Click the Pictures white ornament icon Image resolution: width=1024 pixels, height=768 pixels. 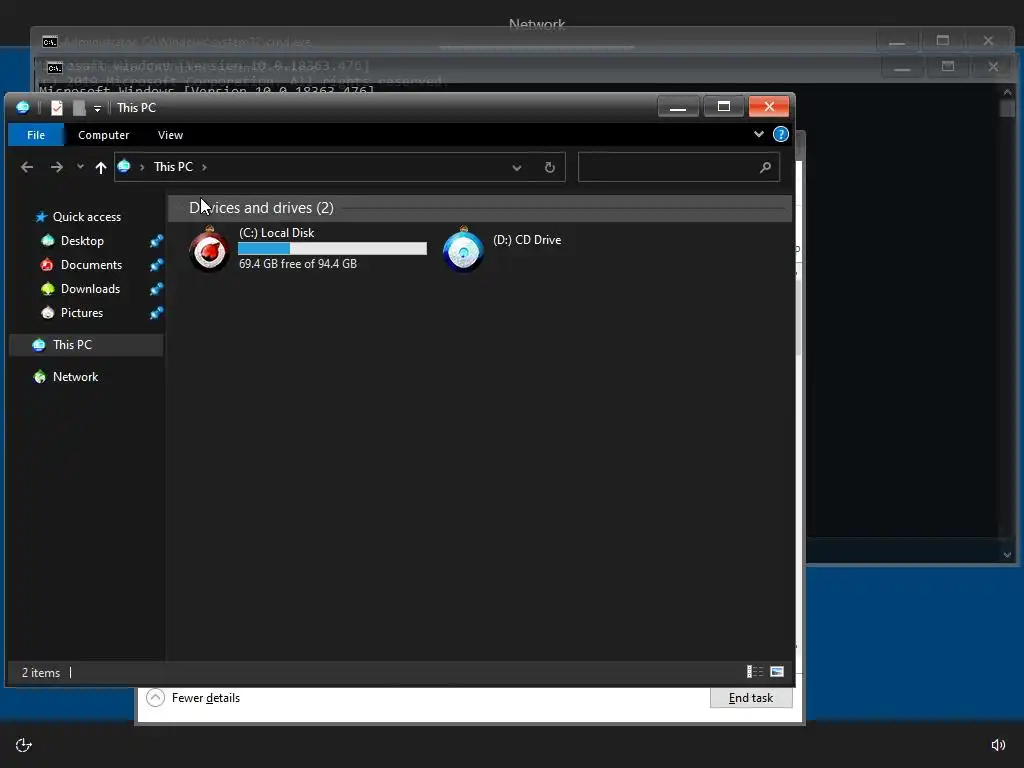tap(47, 313)
